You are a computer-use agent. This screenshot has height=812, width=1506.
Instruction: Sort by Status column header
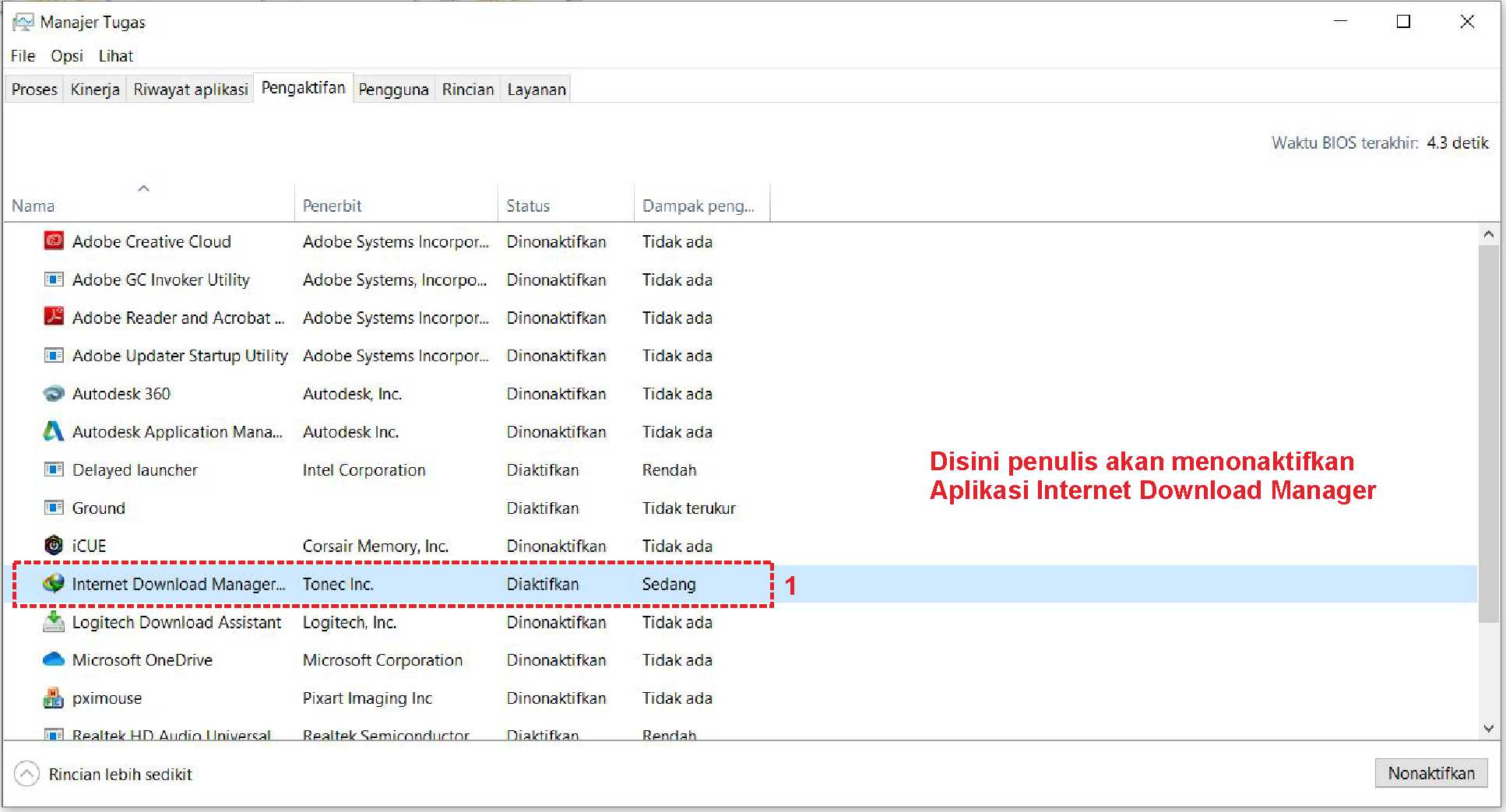tap(528, 206)
